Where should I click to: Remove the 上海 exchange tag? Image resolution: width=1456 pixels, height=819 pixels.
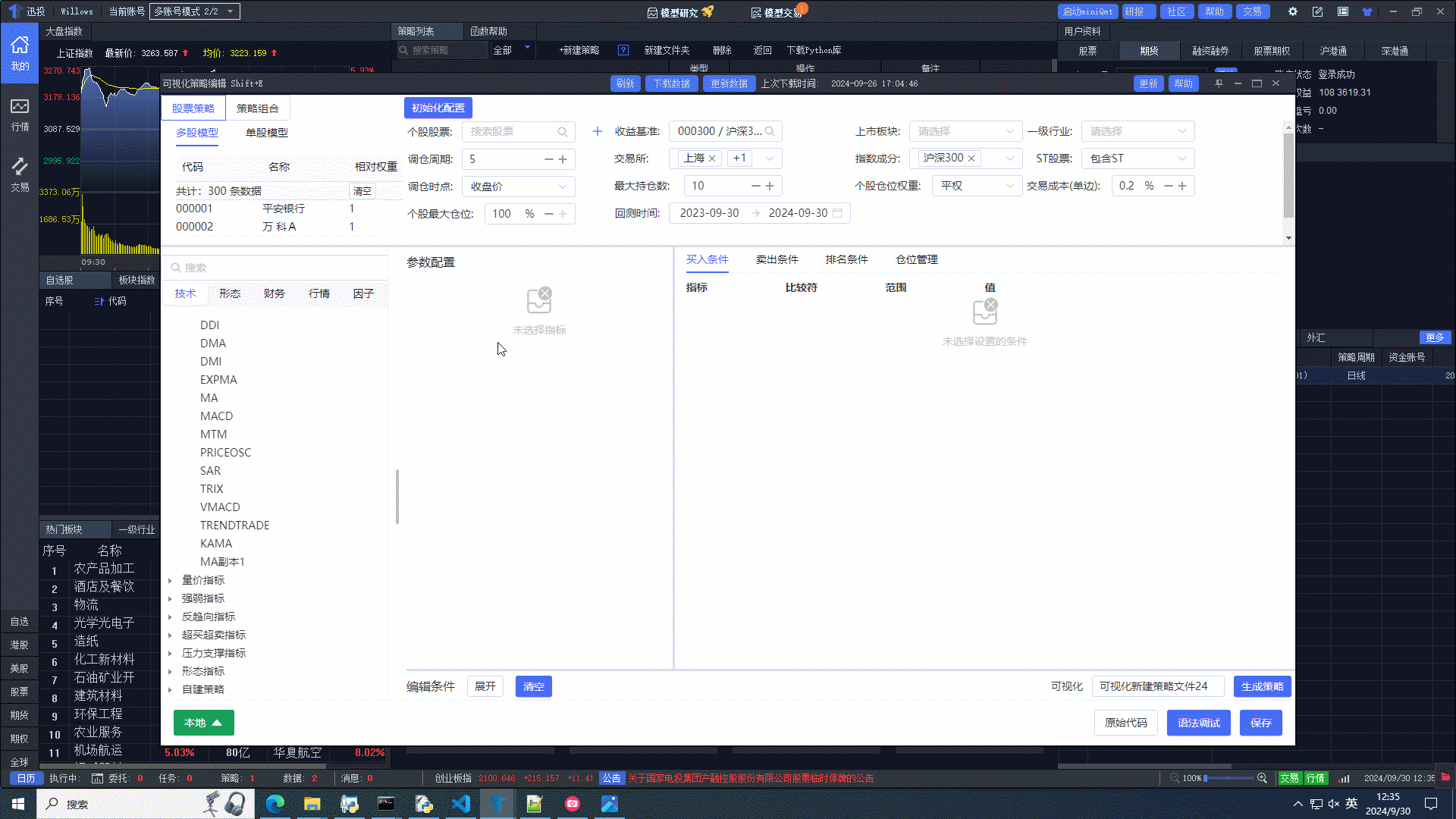point(712,158)
